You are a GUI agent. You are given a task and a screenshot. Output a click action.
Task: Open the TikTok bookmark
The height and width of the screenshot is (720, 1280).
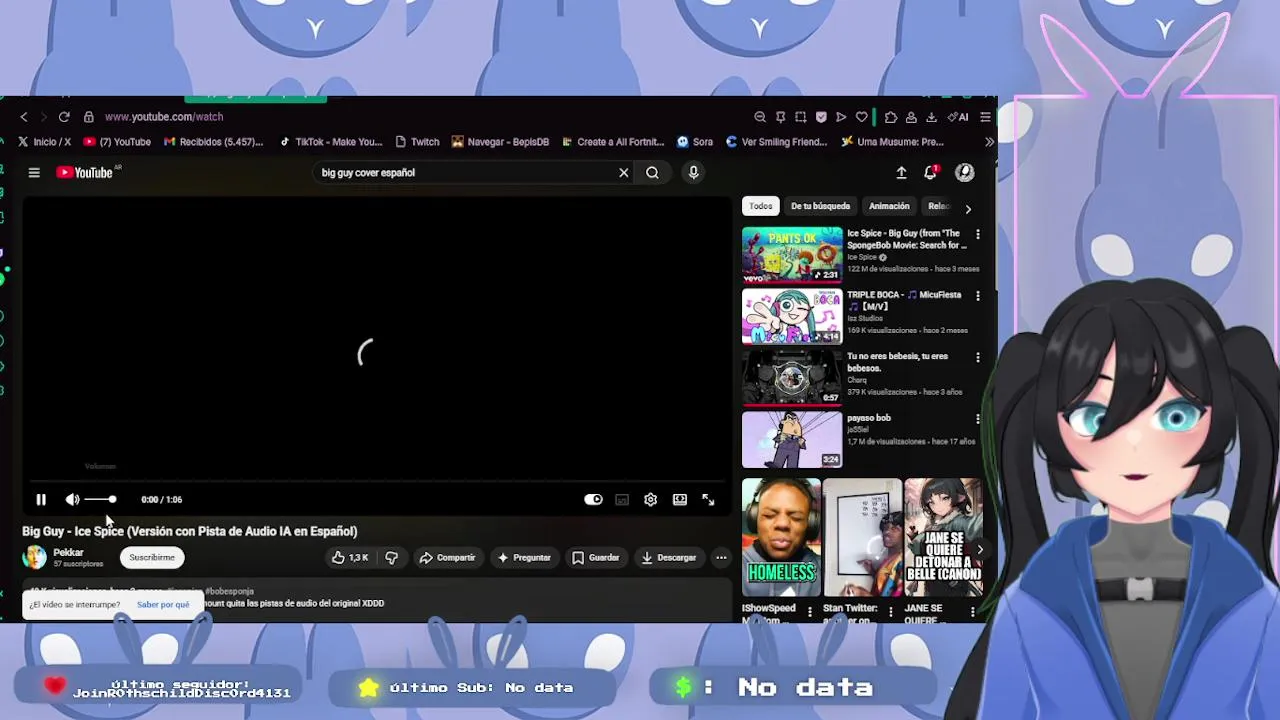330,142
